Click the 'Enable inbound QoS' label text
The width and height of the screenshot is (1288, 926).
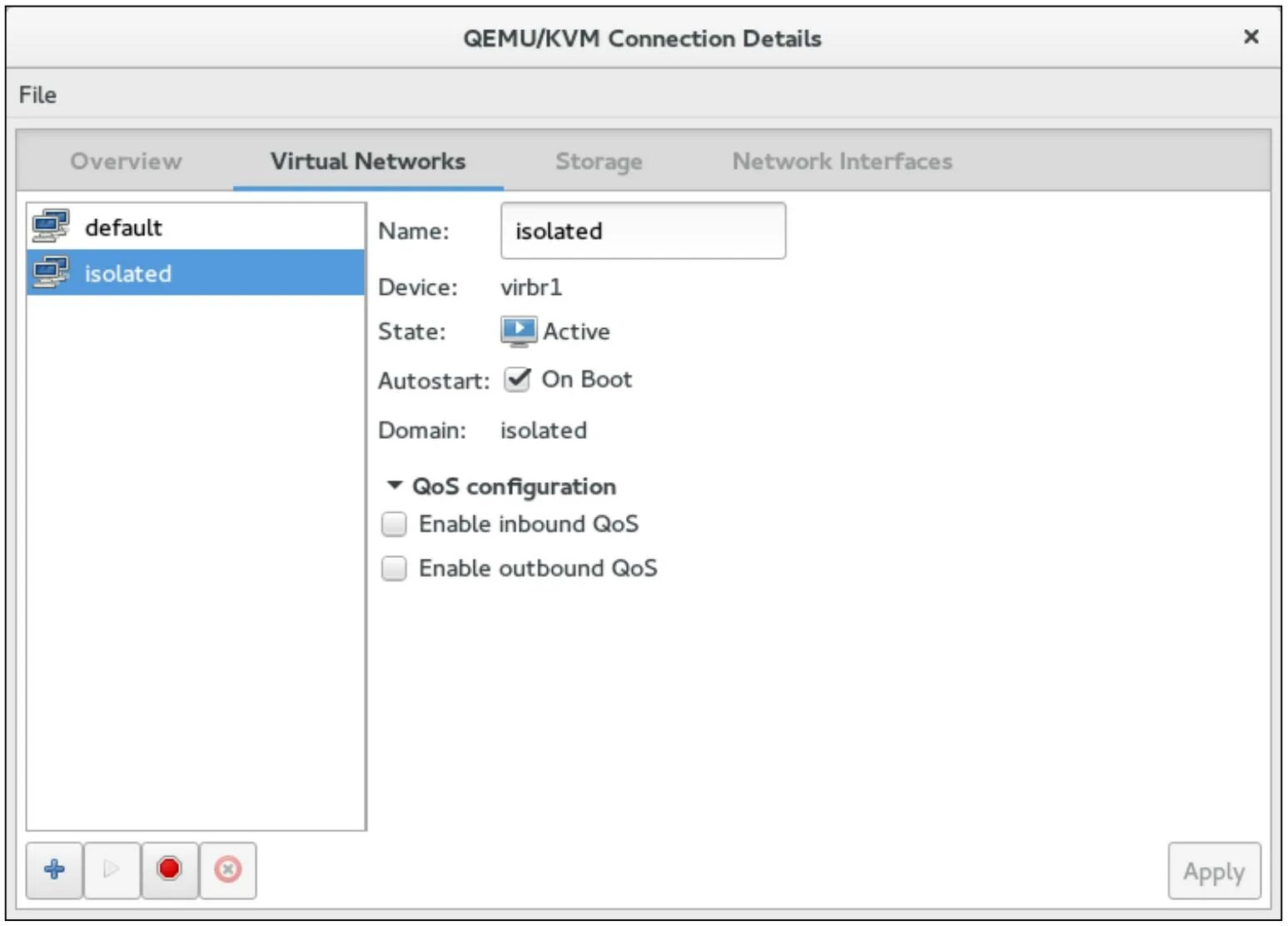[529, 524]
